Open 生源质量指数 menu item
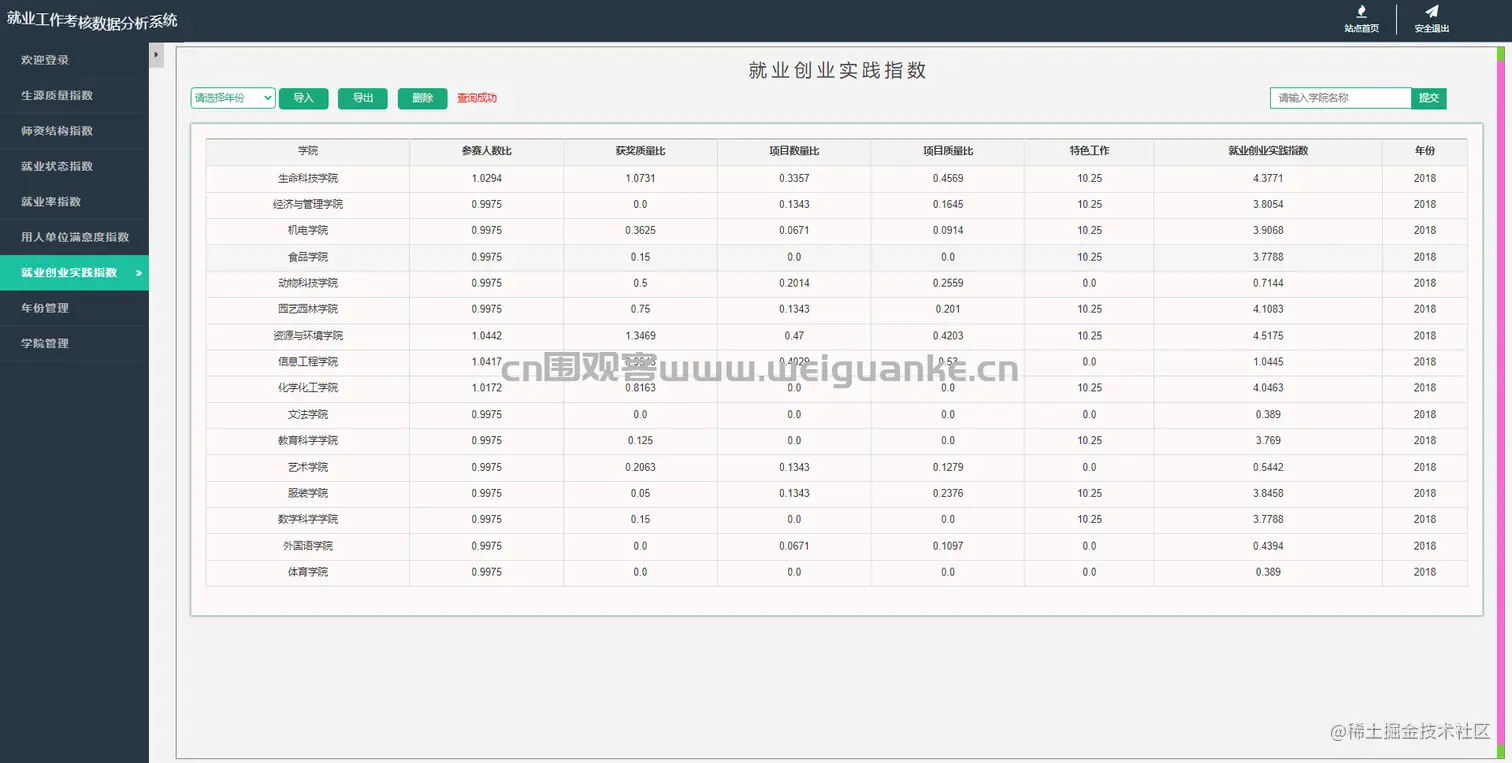The image size is (1512, 763). click(x=74, y=95)
